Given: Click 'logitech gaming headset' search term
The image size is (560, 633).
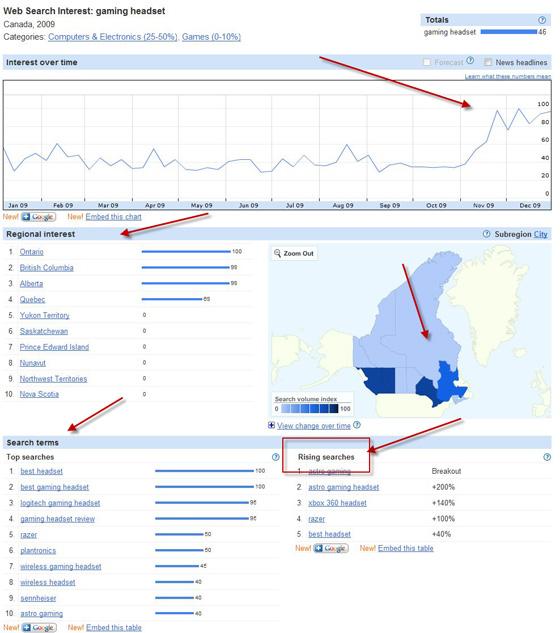Looking at the screenshot, I should tap(60, 503).
